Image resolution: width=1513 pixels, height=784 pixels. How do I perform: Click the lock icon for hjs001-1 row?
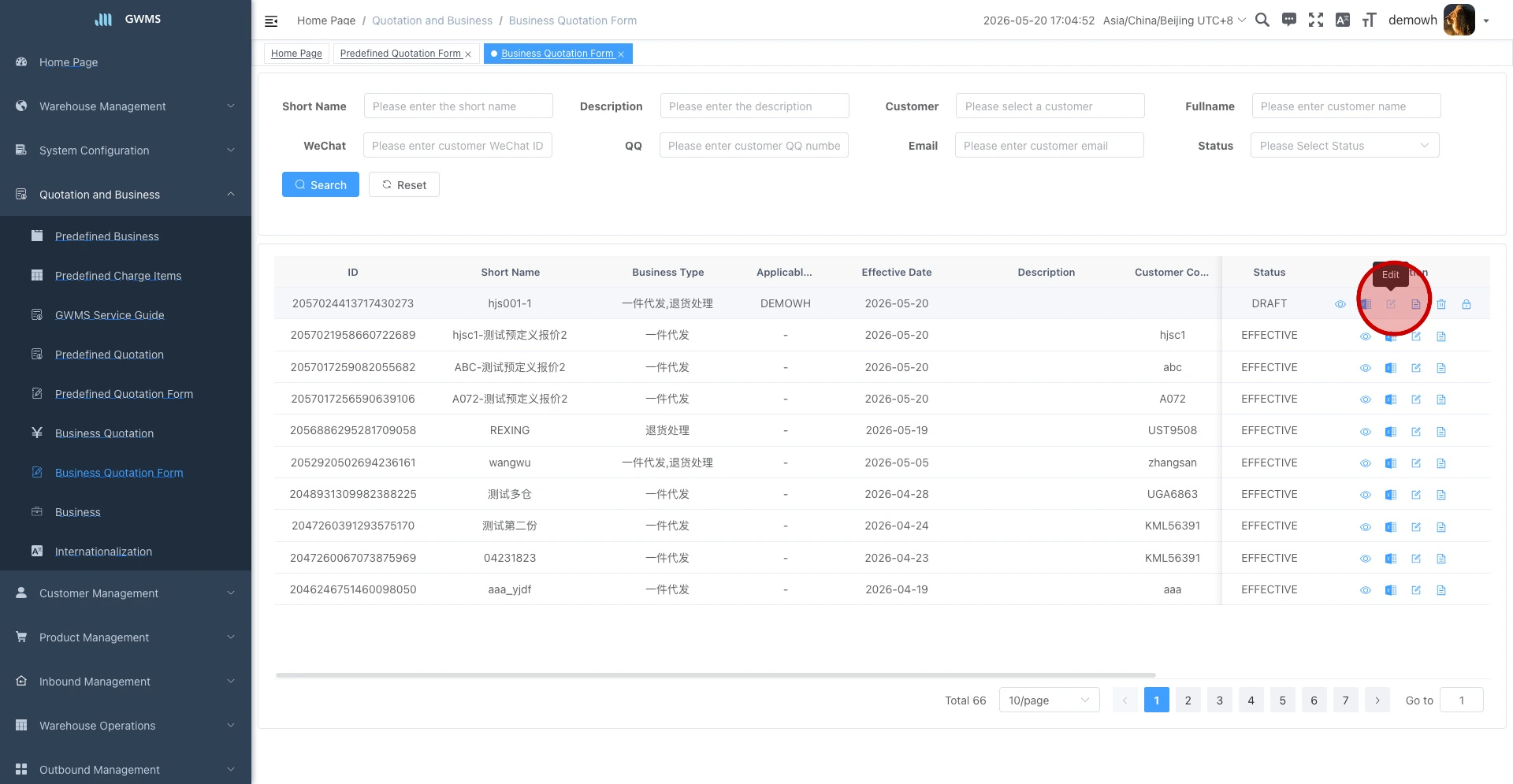pyautogui.click(x=1467, y=304)
